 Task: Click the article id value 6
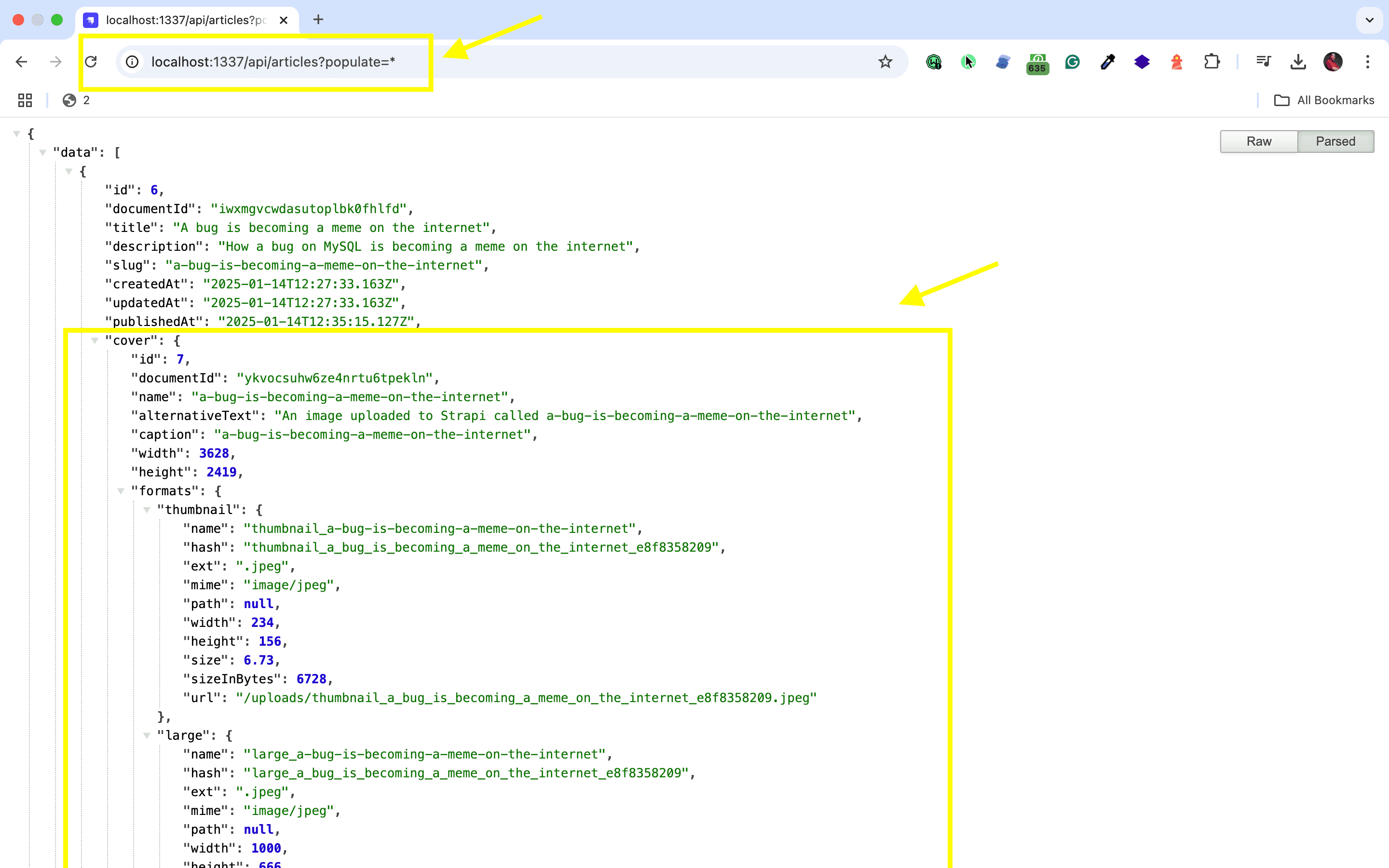[154, 190]
